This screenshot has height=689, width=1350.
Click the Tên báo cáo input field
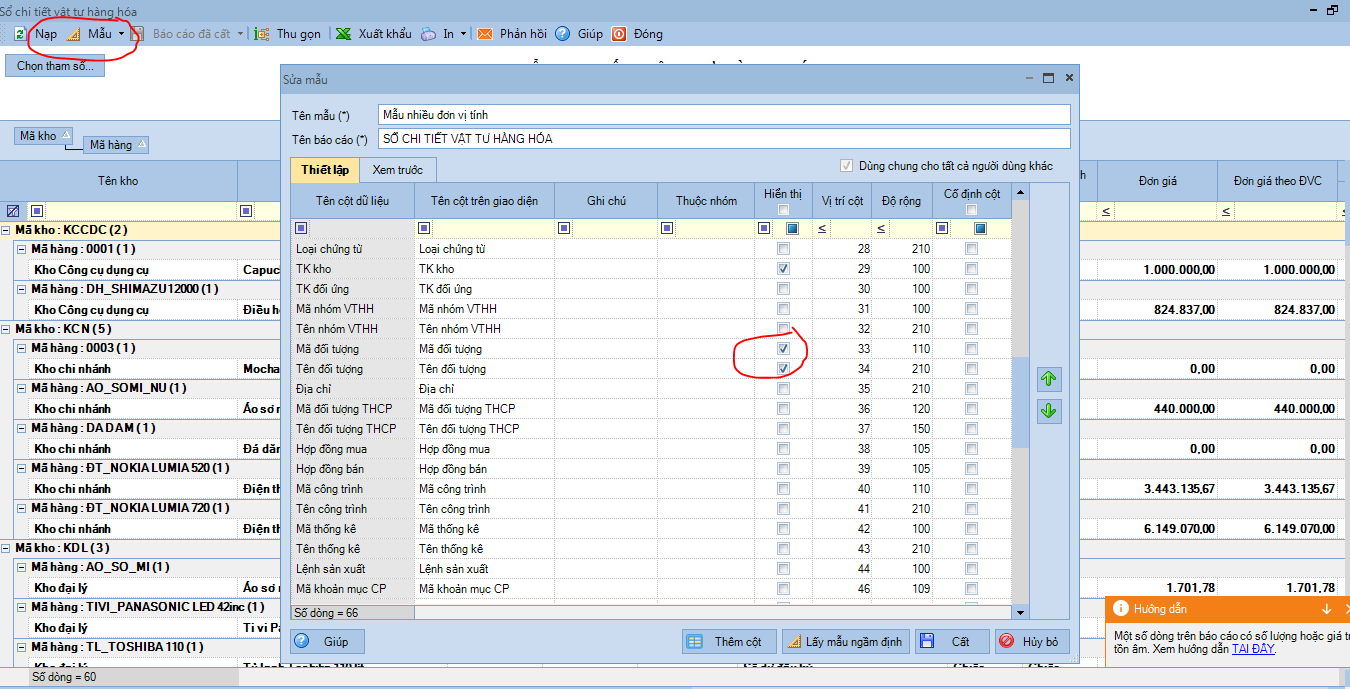tap(724, 138)
